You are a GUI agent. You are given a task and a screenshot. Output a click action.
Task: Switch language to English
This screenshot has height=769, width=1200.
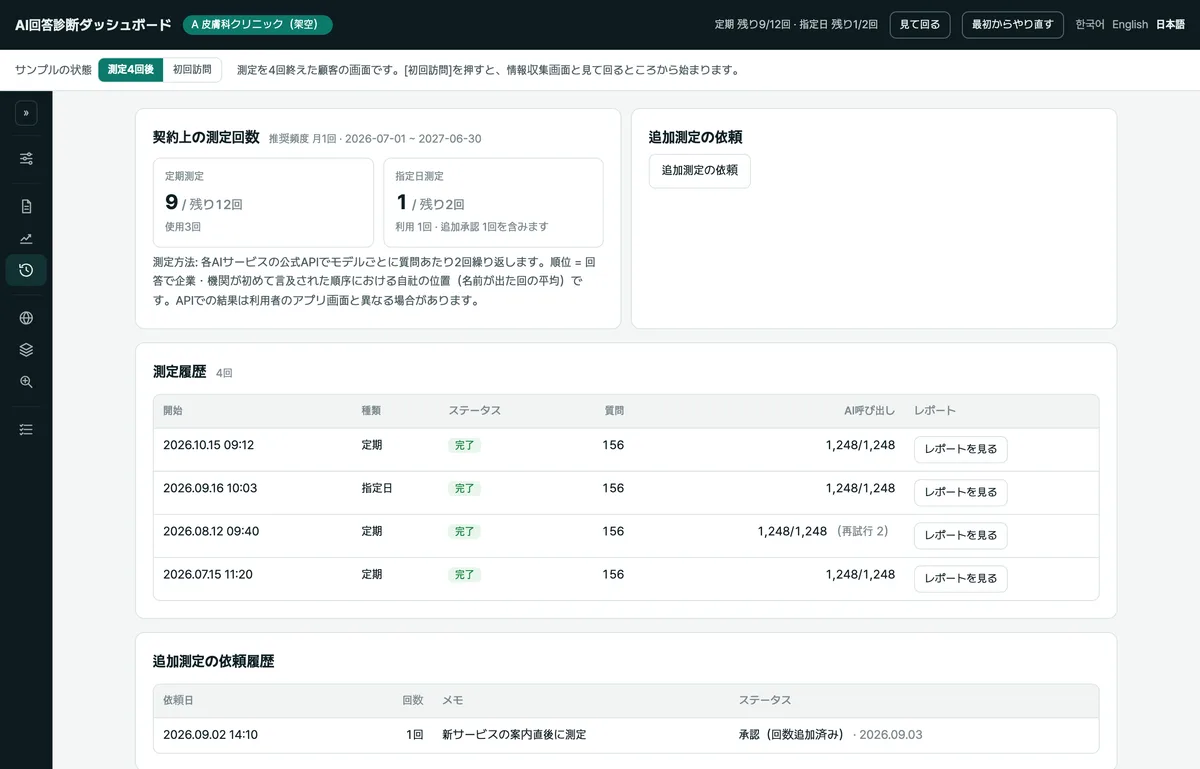[x=1130, y=25]
